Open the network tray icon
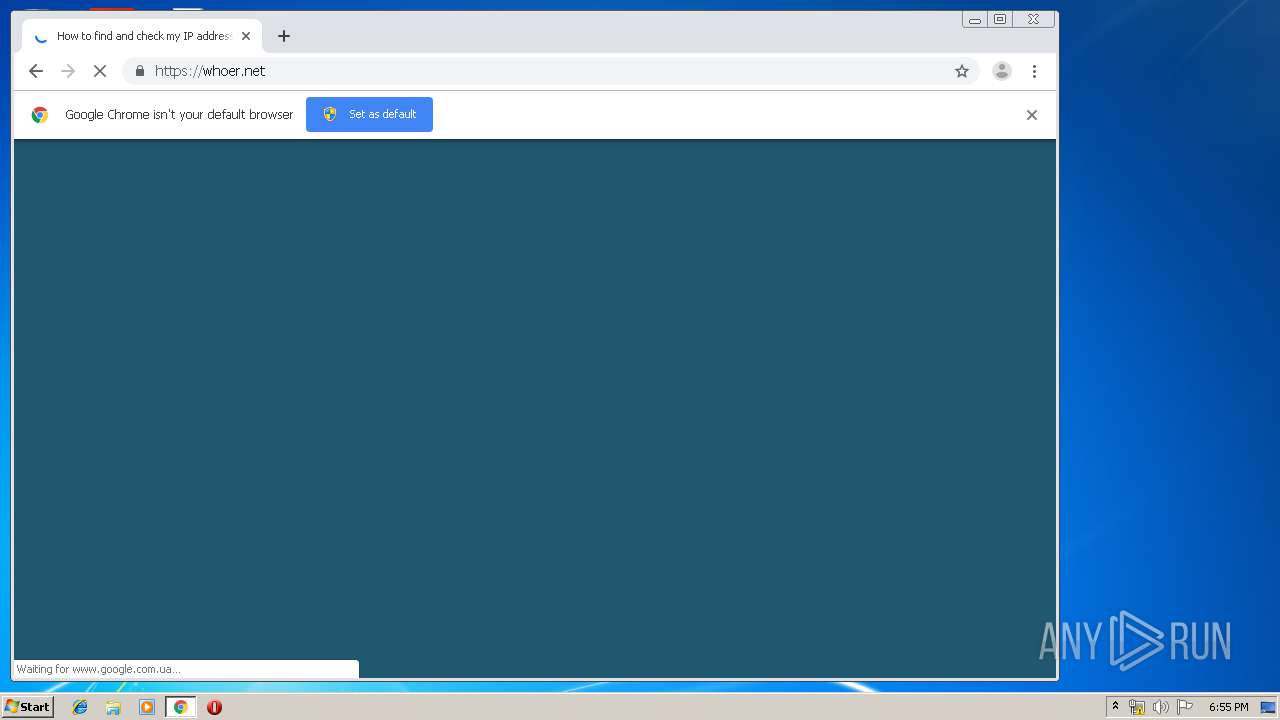Viewport: 1280px width, 720px height. [1137, 707]
